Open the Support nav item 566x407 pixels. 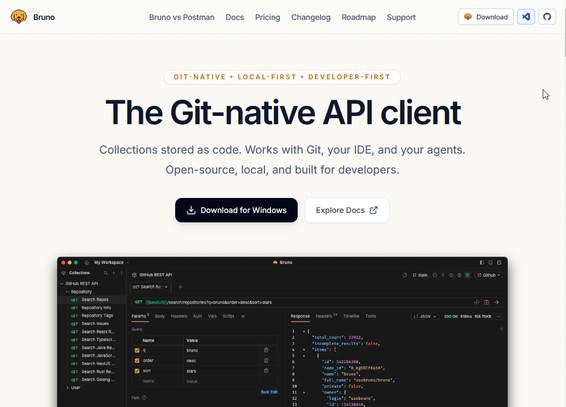pos(401,17)
